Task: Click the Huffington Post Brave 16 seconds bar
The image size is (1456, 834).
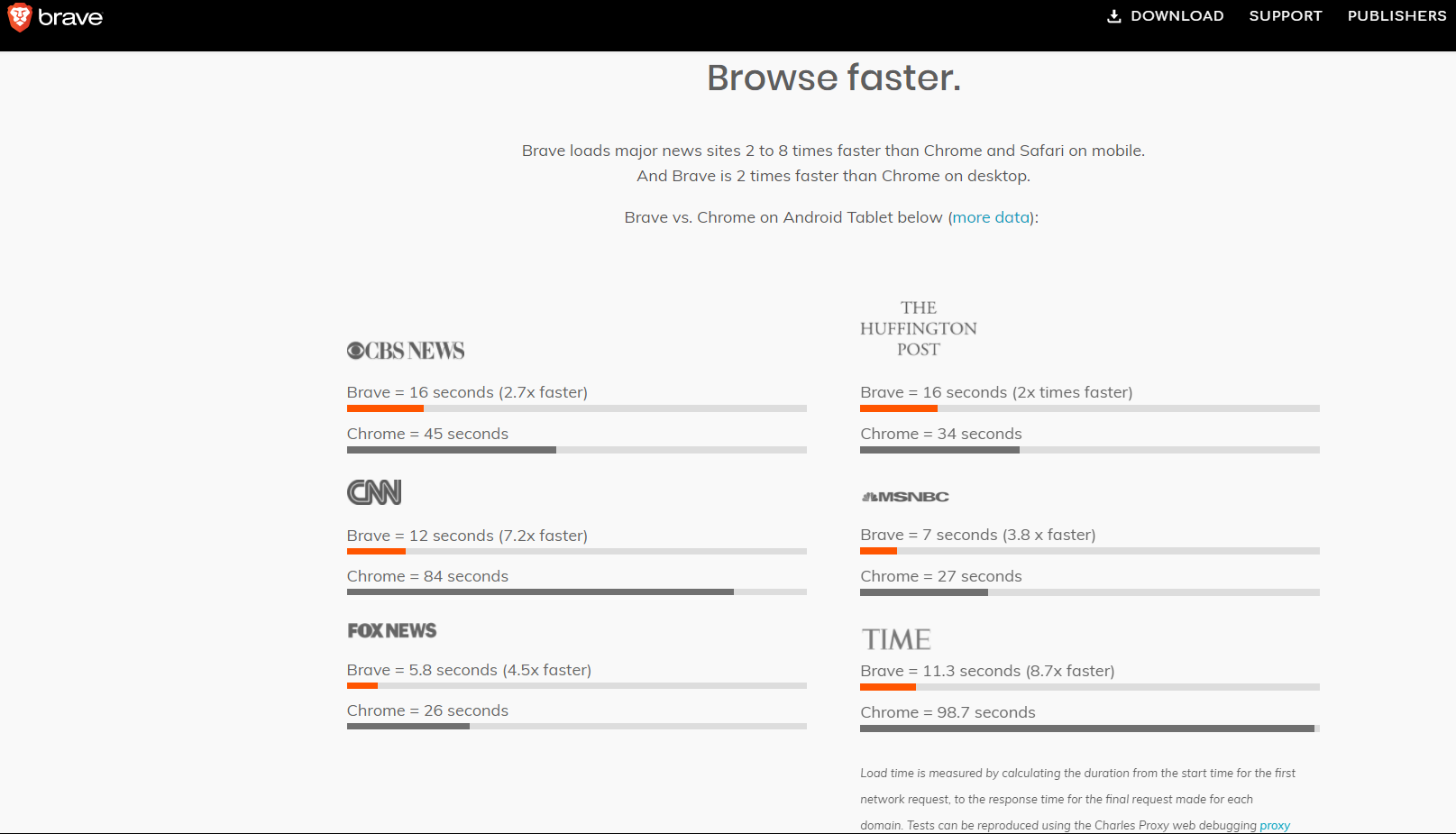Action: click(x=1090, y=408)
